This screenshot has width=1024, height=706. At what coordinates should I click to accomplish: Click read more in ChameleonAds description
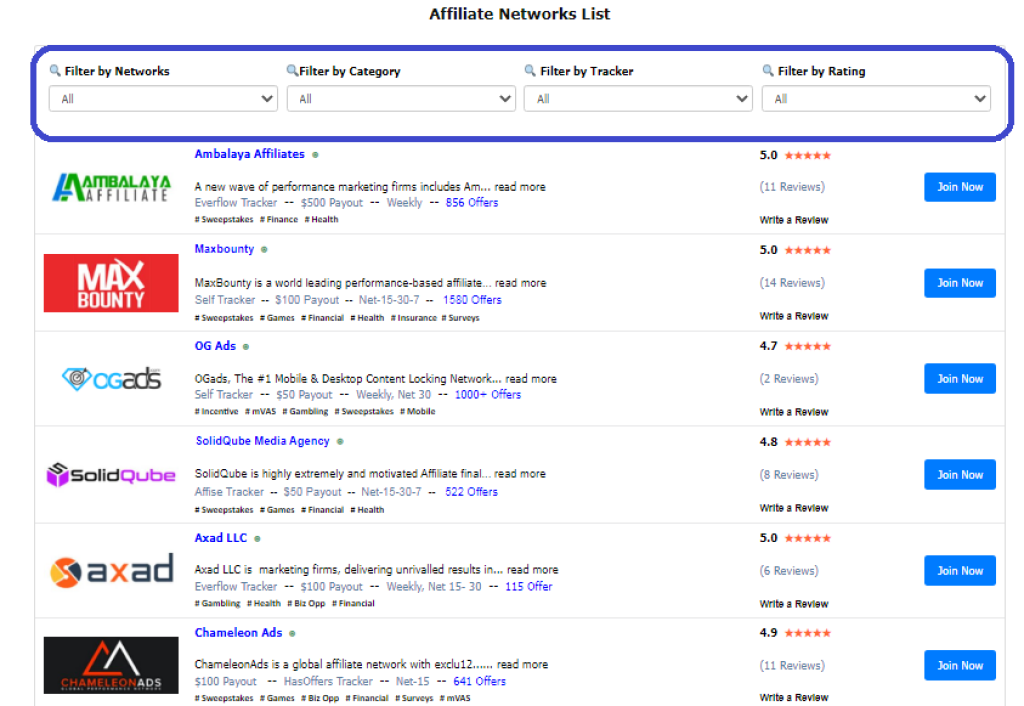pos(522,664)
